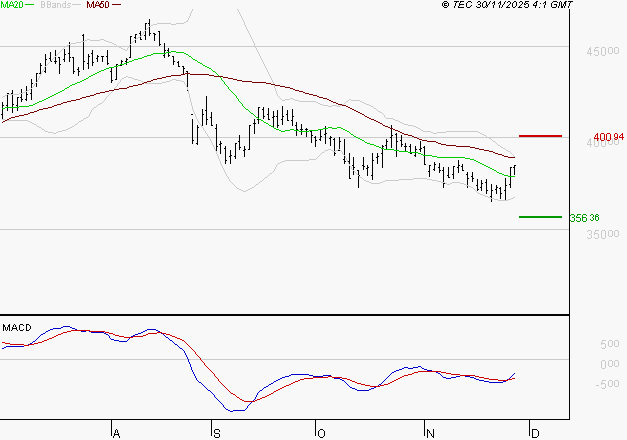The width and height of the screenshot is (627, 440).
Task: Click the 35000 price axis label
Action: pyautogui.click(x=603, y=234)
